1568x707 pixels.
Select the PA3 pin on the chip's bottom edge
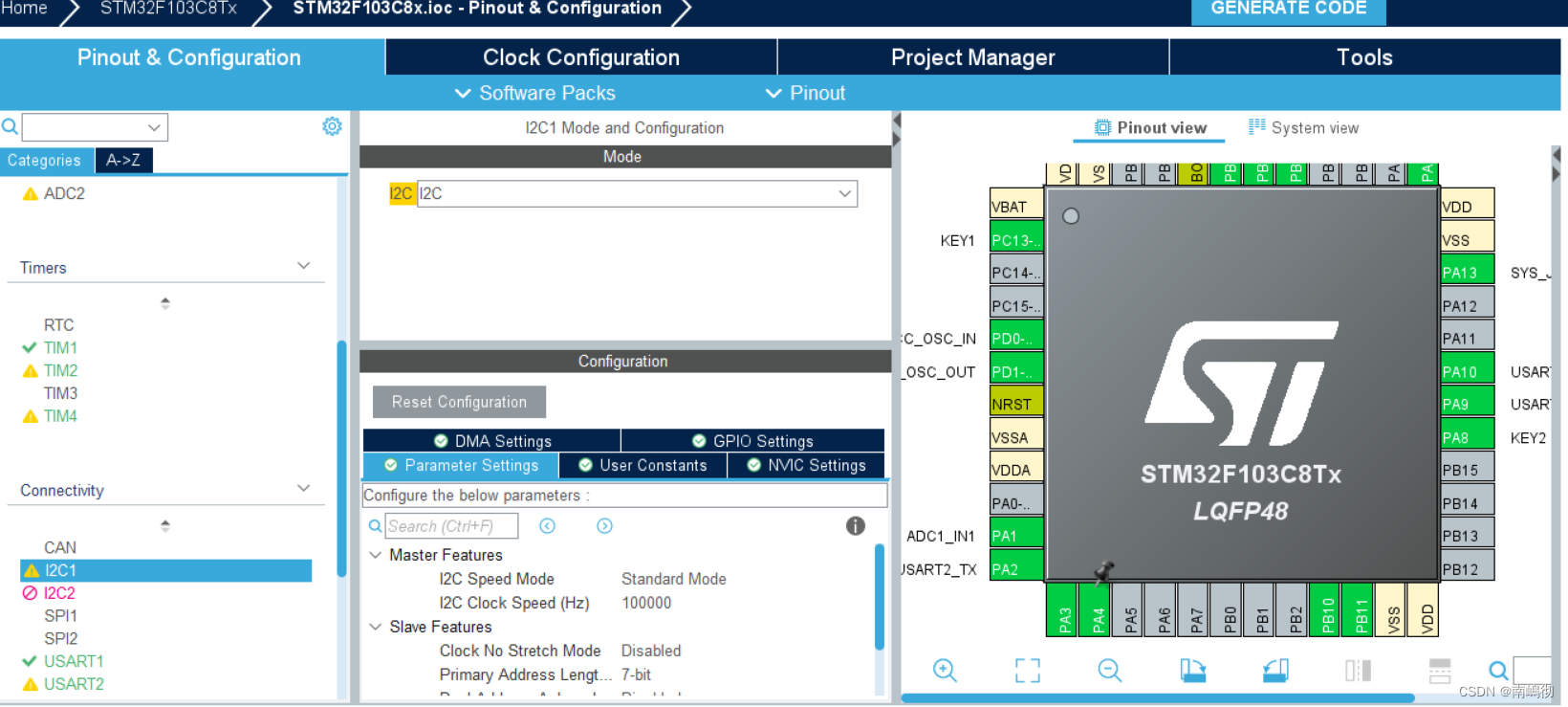[x=1063, y=610]
